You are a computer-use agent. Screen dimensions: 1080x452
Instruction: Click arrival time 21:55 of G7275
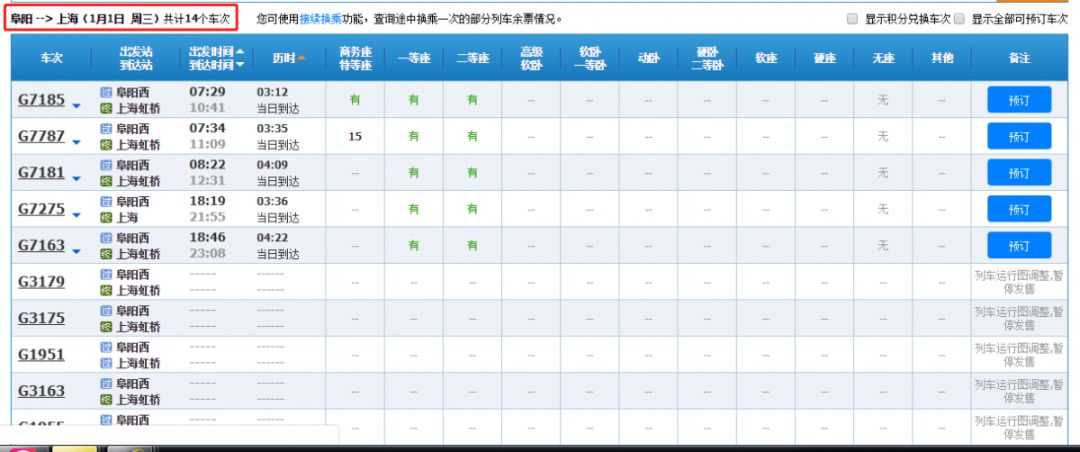tap(207, 218)
